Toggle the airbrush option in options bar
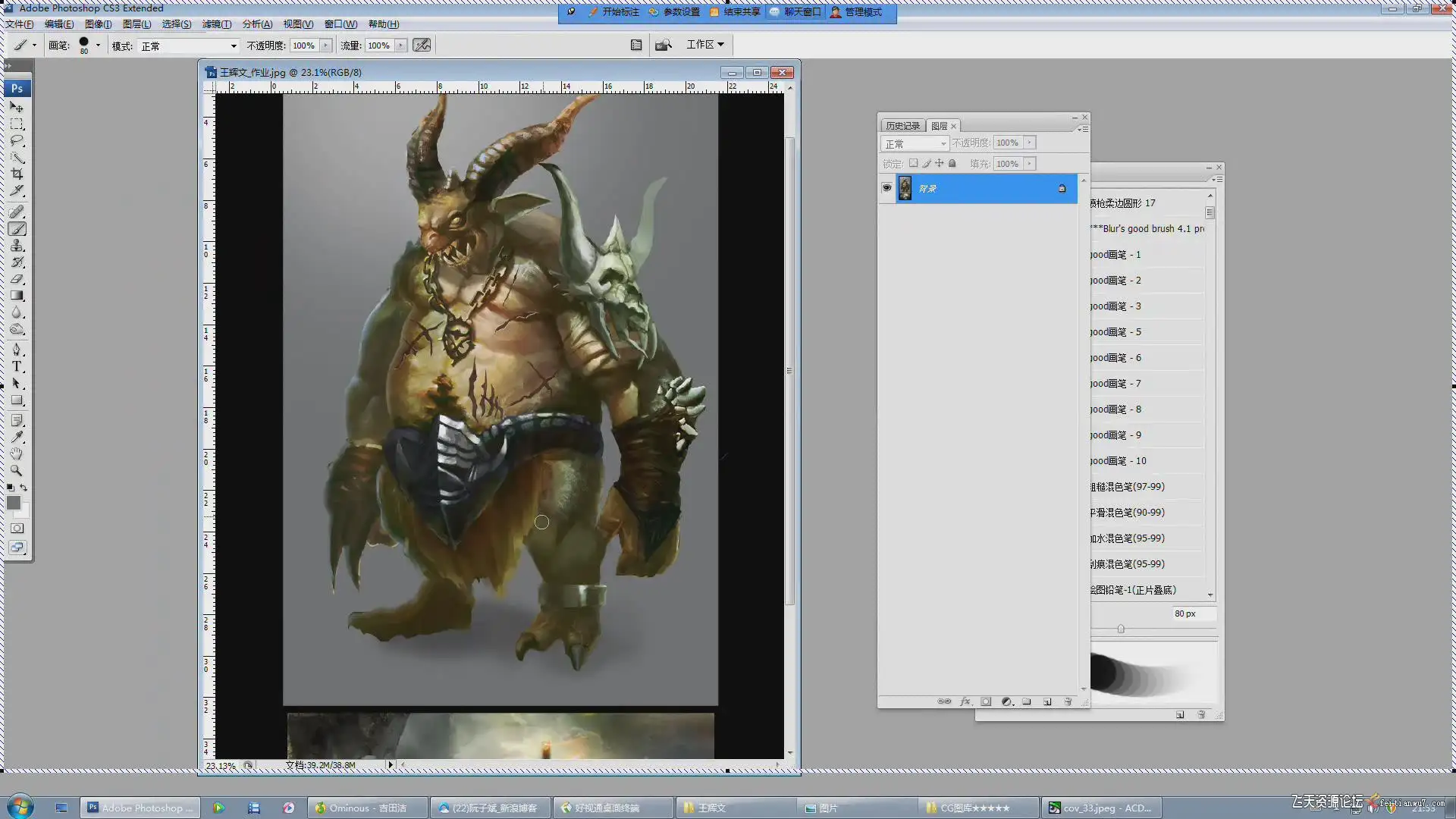The width and height of the screenshot is (1456, 819). [422, 45]
